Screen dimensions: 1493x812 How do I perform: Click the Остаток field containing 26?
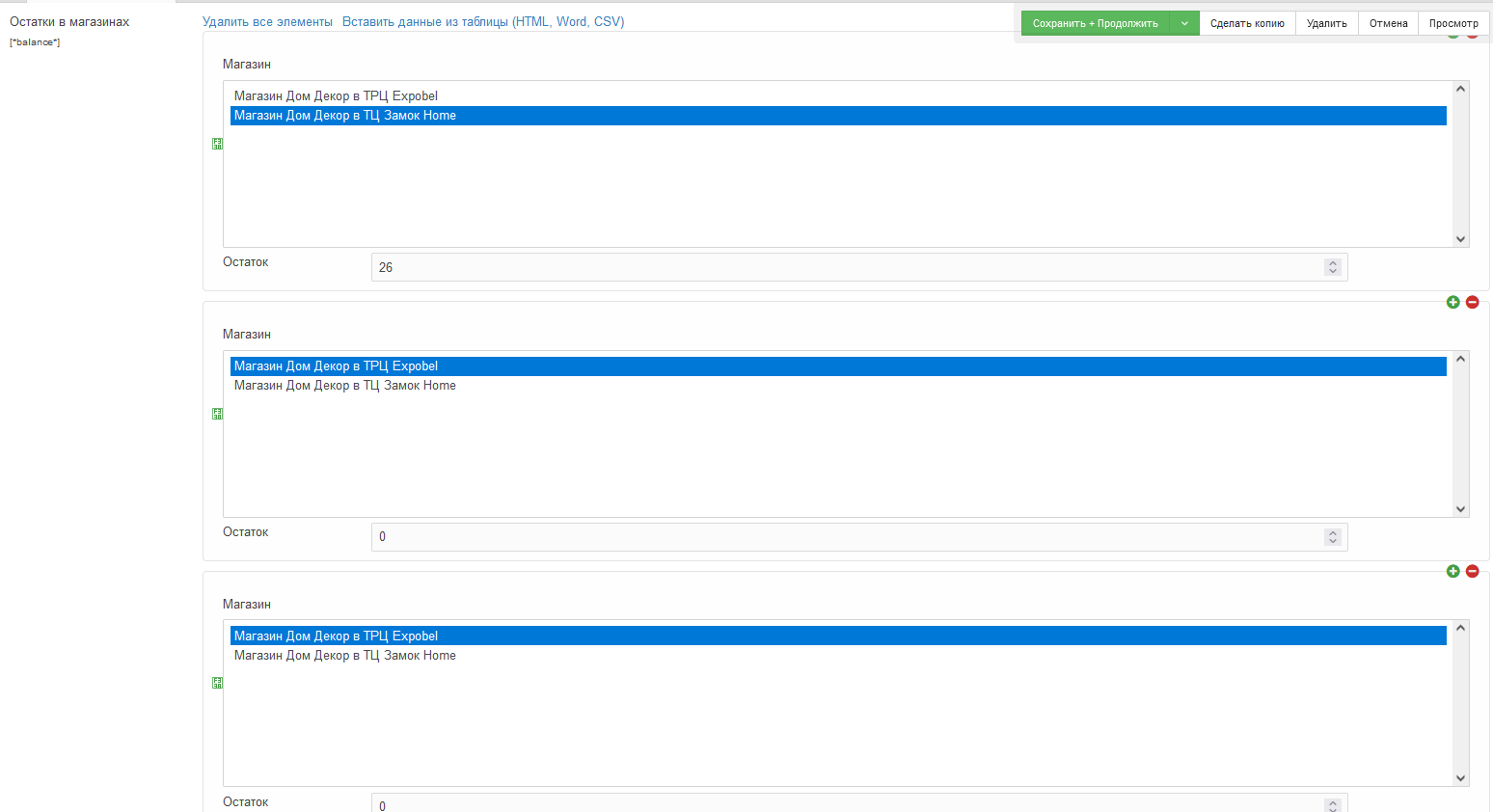pos(859,267)
